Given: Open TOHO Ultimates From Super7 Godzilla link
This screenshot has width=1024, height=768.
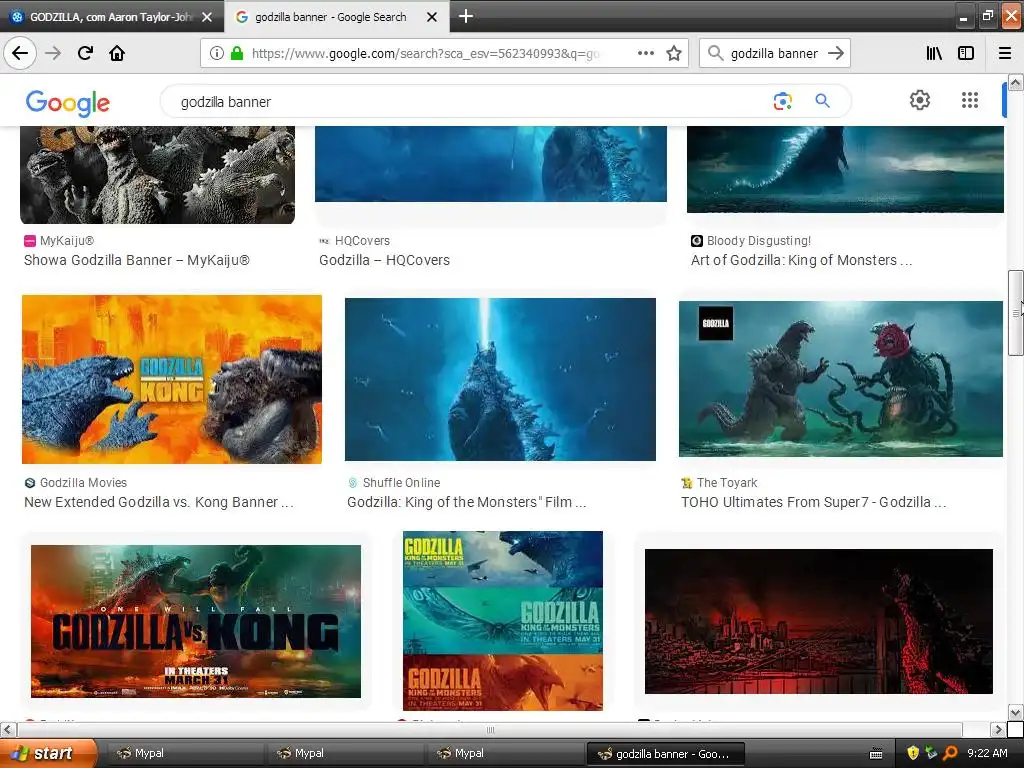Looking at the screenshot, I should [x=813, y=502].
